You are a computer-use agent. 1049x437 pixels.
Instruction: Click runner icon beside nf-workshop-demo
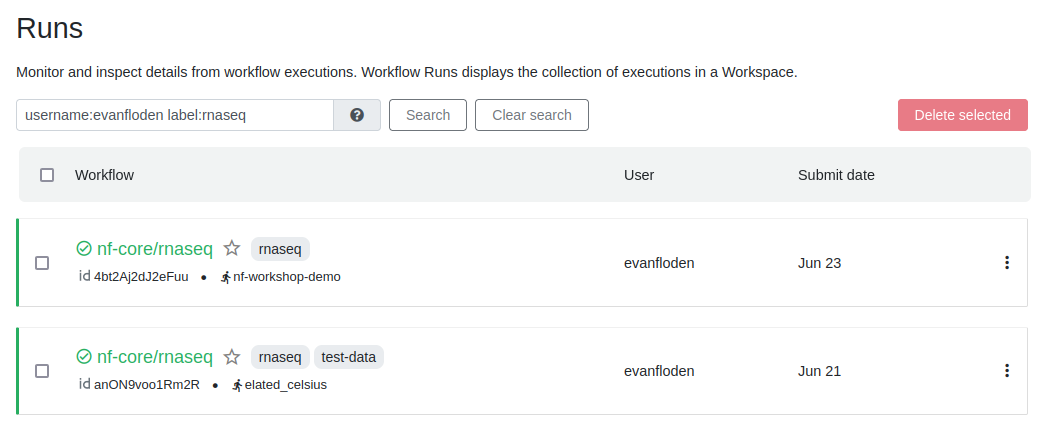click(x=226, y=277)
